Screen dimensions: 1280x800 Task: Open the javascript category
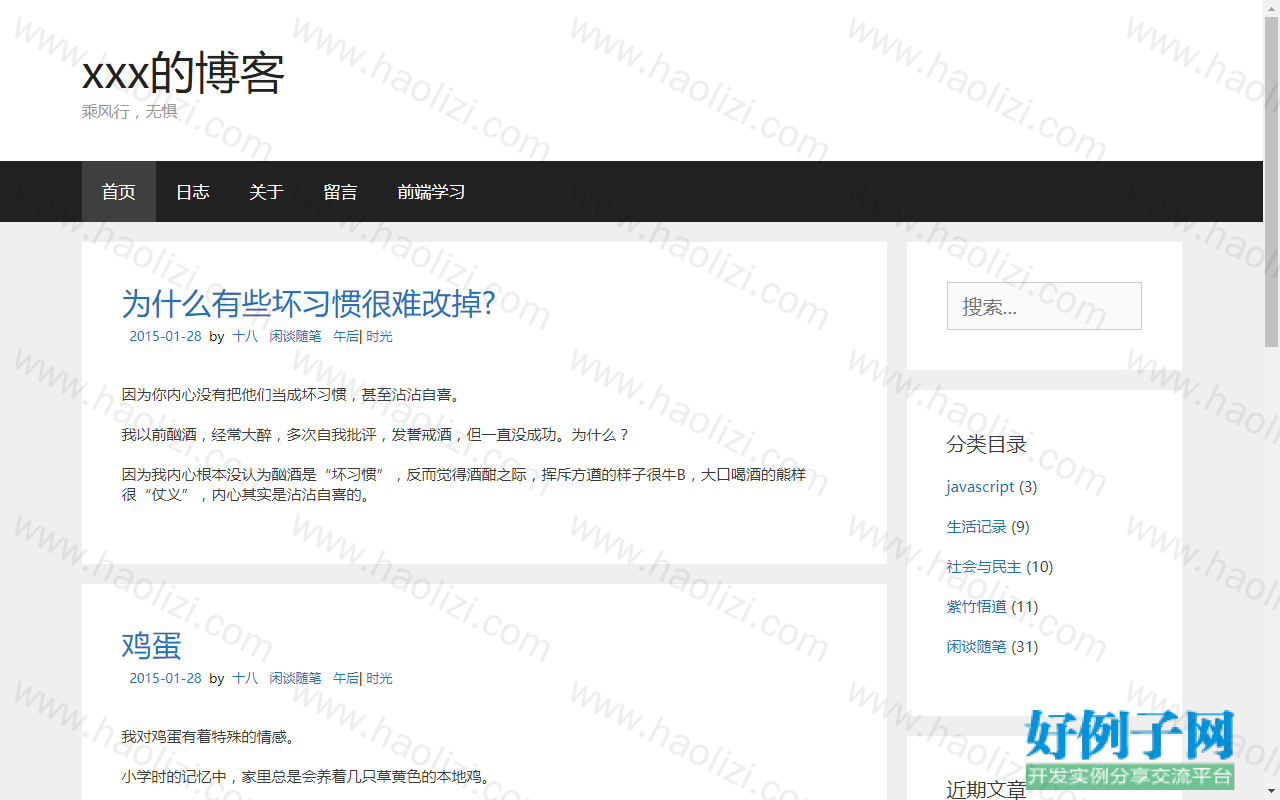click(980, 487)
